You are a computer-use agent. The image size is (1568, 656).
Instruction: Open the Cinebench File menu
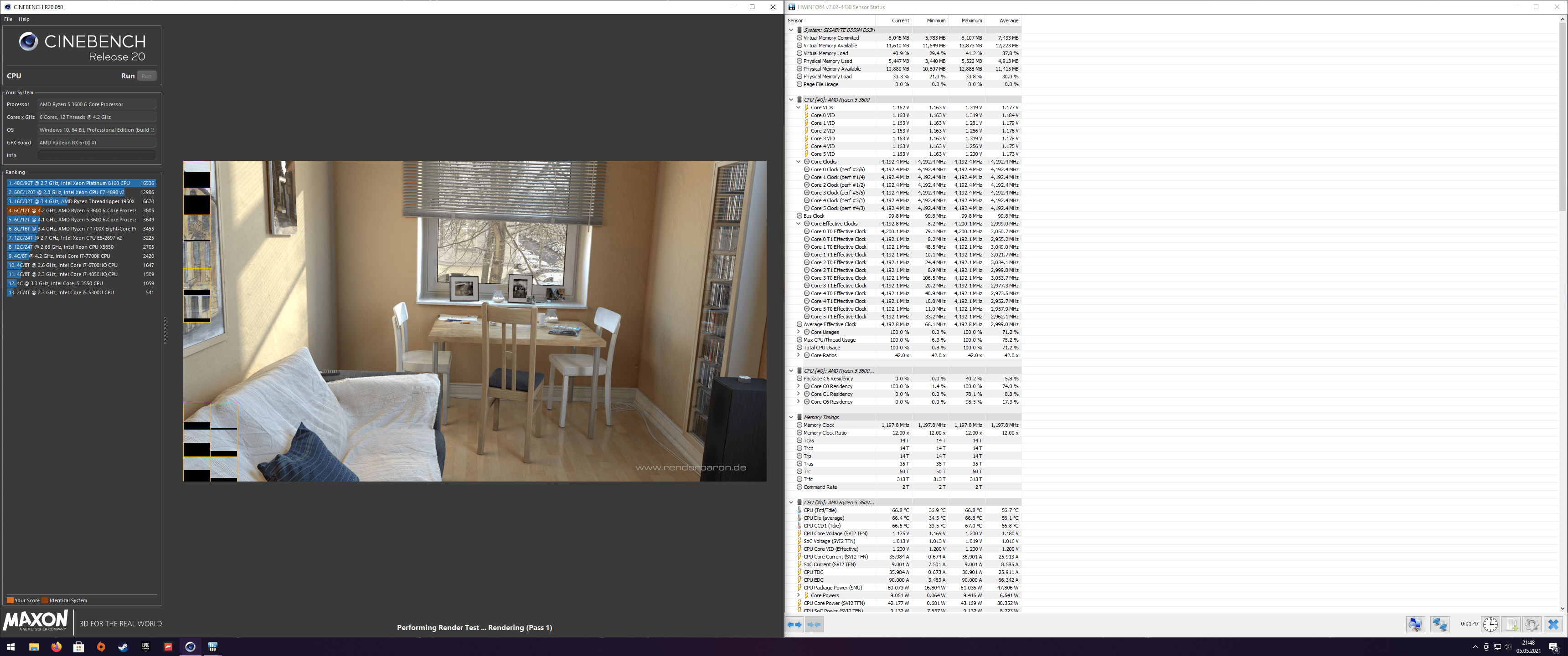click(x=8, y=20)
